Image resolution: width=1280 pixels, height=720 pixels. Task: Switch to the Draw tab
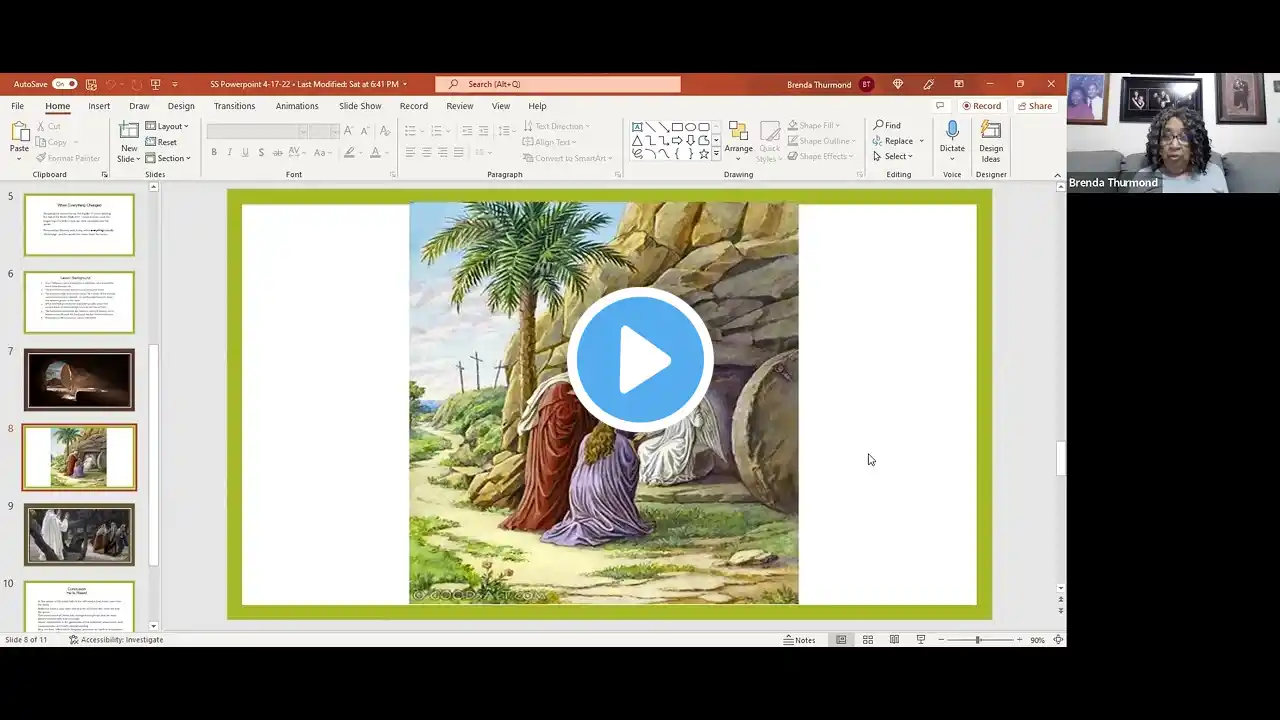pos(139,106)
